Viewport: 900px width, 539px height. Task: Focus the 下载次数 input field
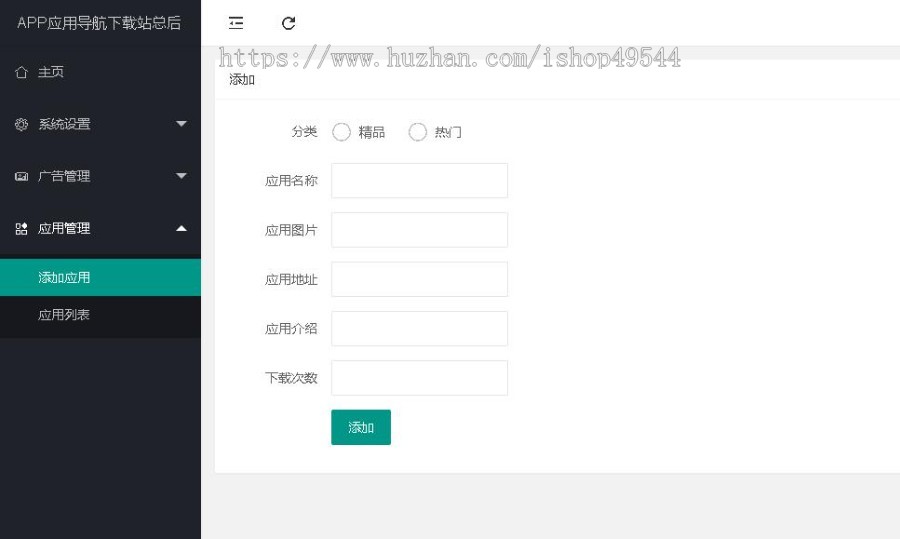(x=420, y=378)
